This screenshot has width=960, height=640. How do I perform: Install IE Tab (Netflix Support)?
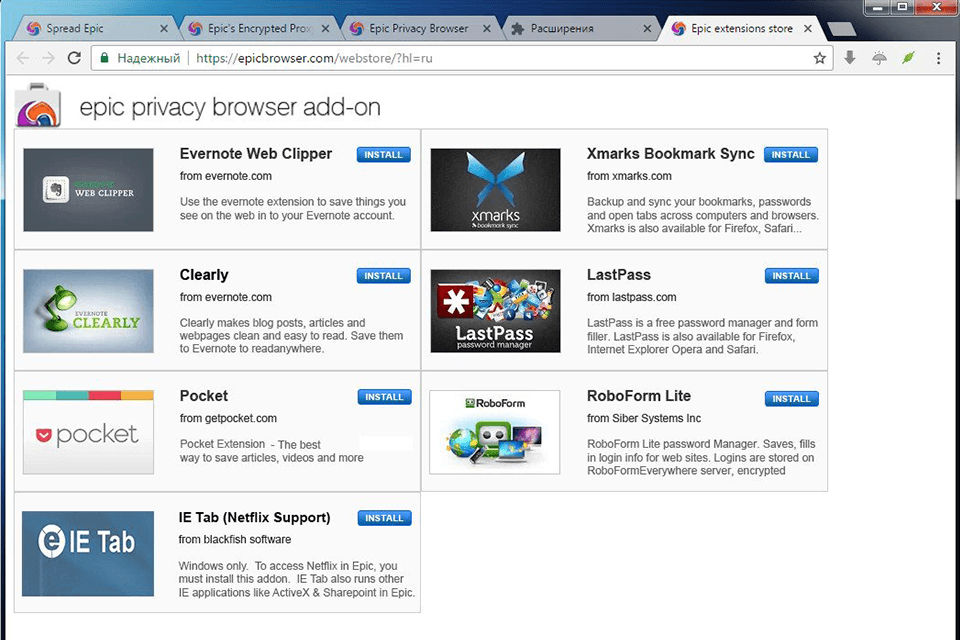point(384,518)
